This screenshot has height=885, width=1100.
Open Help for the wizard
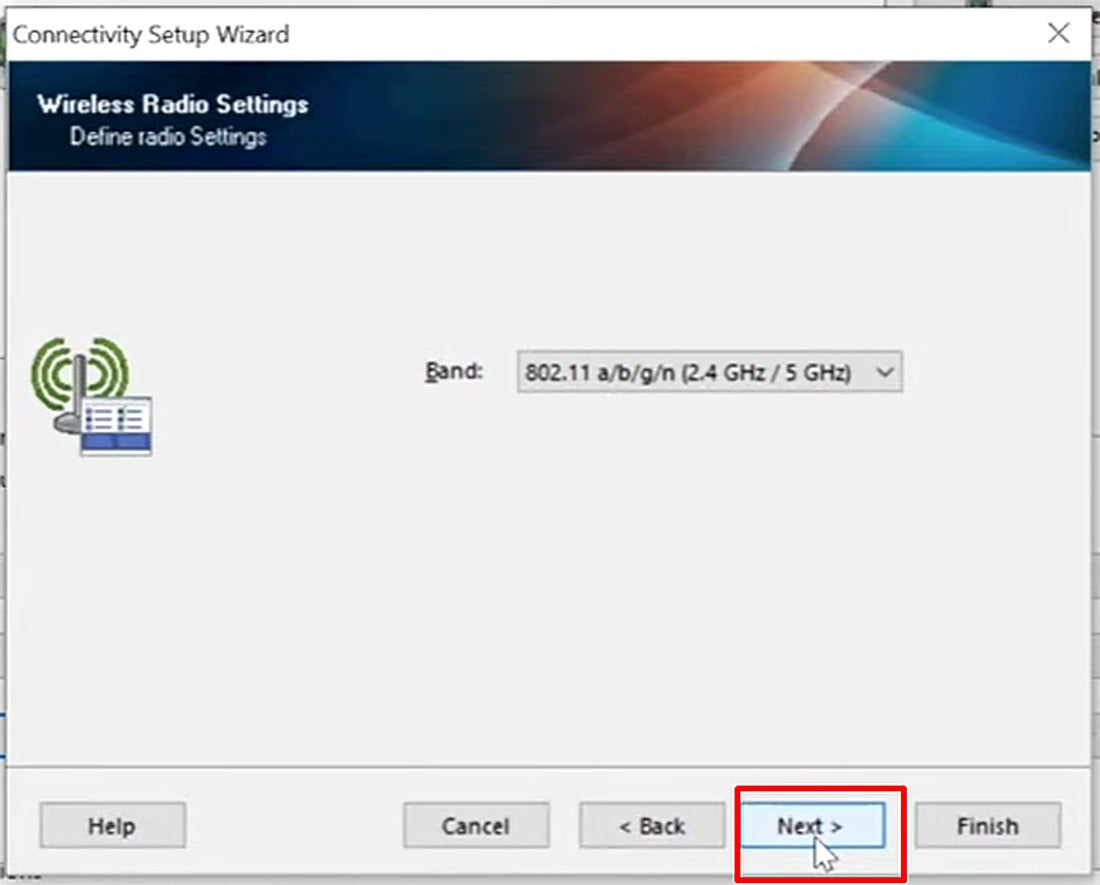[x=112, y=825]
